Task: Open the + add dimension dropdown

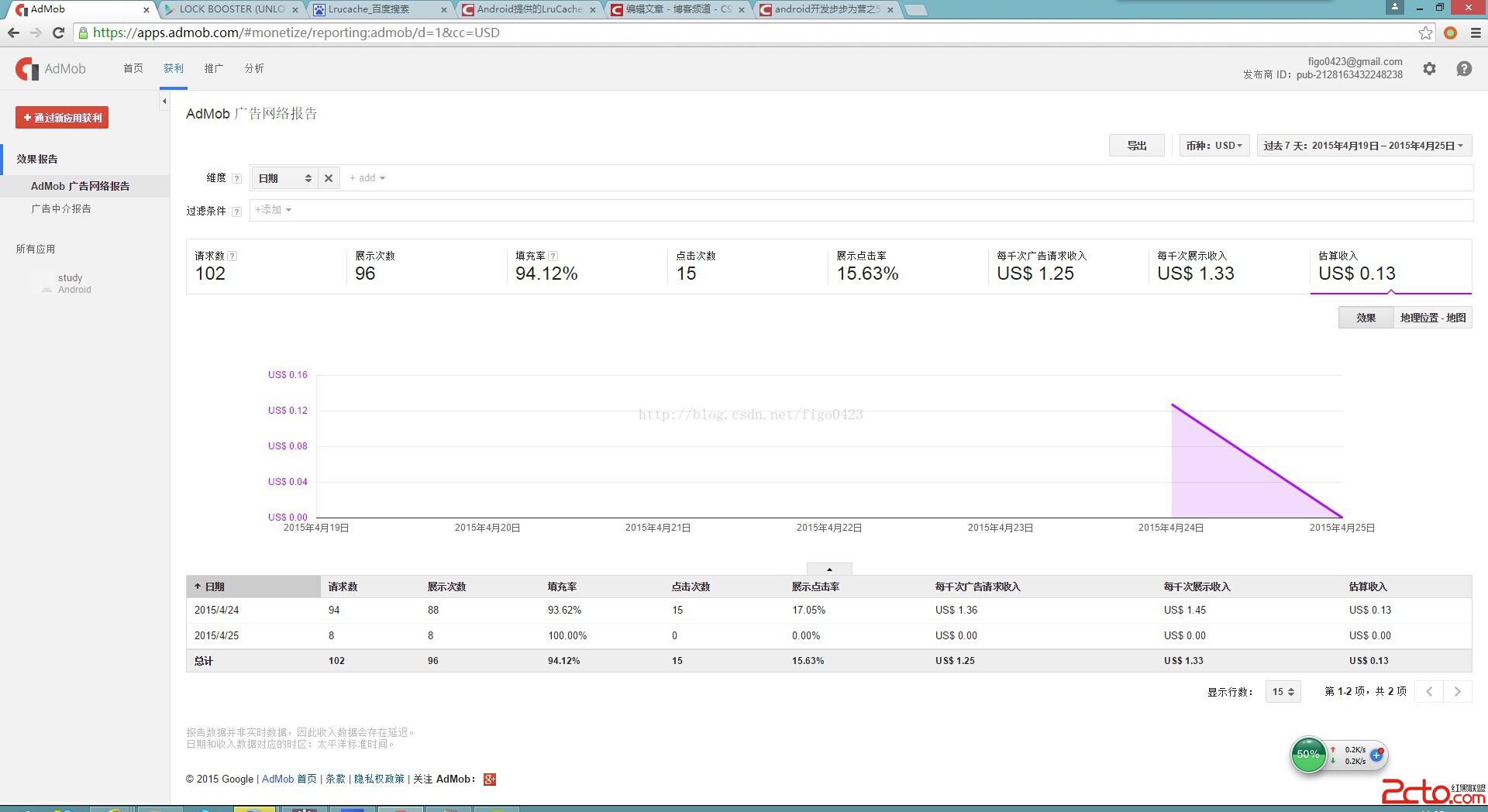Action: (367, 178)
